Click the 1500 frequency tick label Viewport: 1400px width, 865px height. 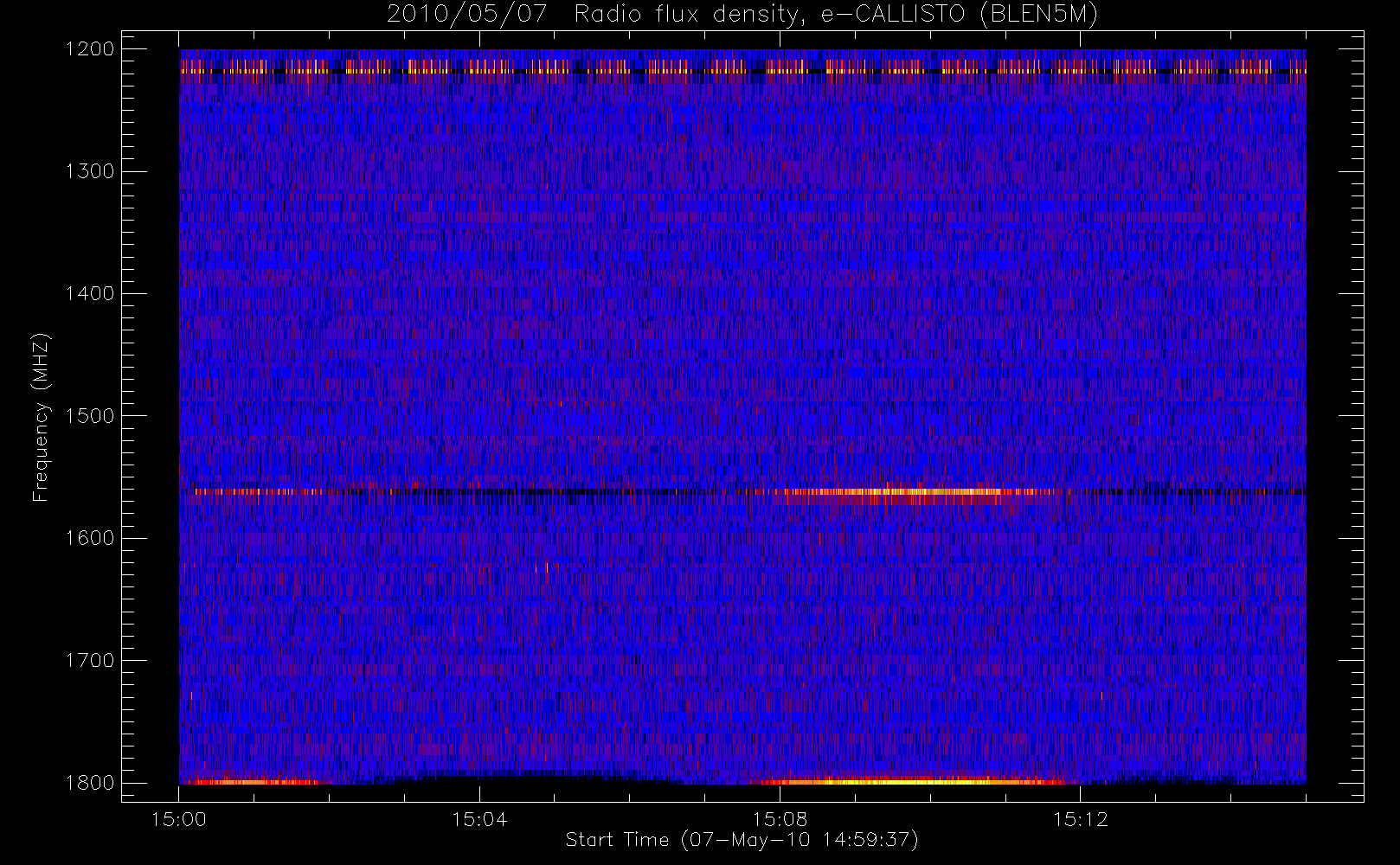coord(90,416)
